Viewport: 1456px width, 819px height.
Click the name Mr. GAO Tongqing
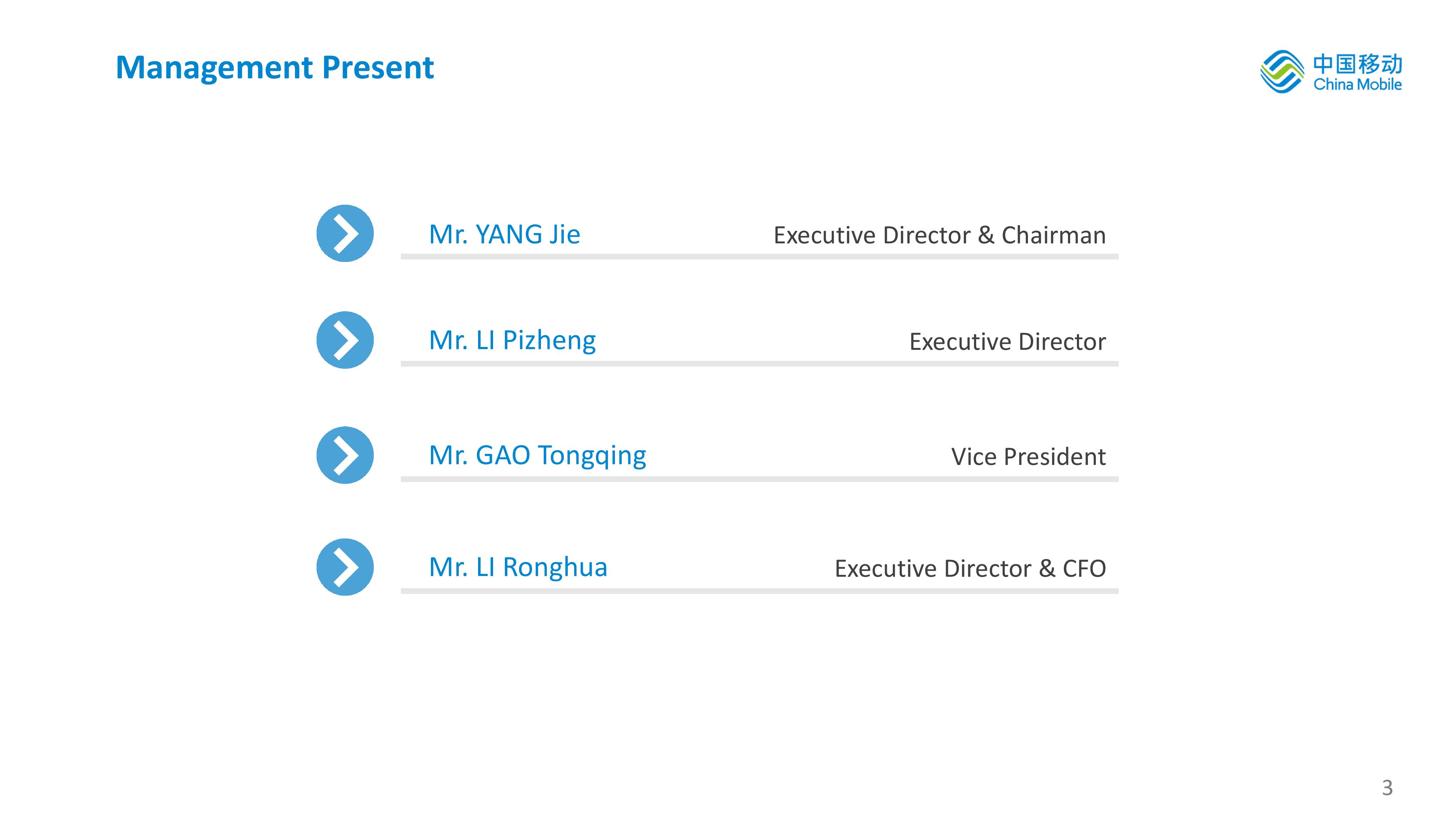[x=537, y=456]
